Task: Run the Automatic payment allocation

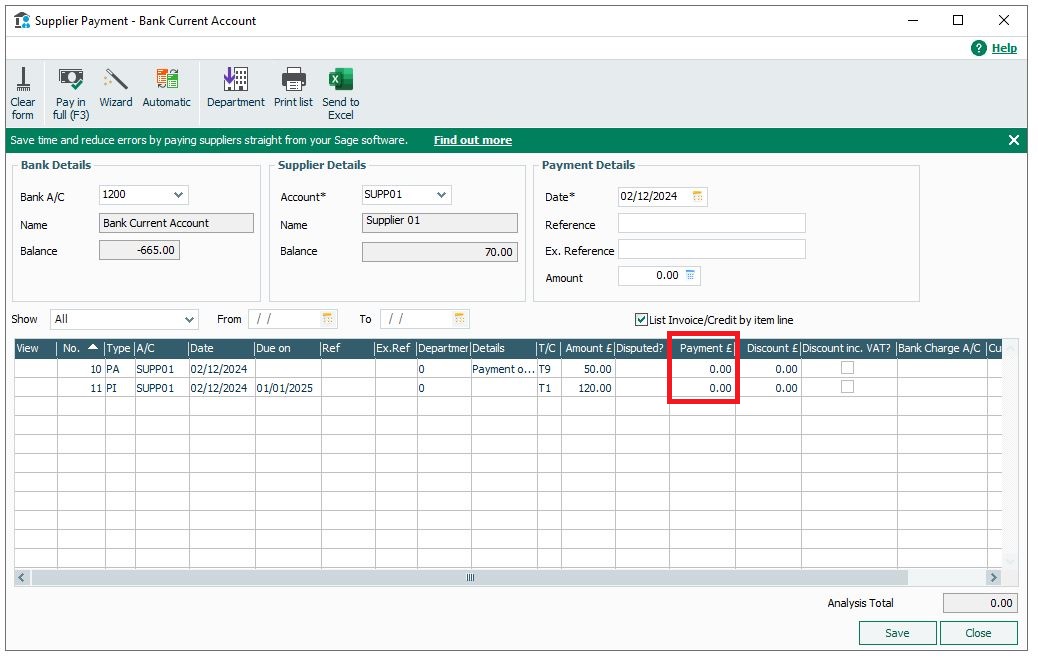Action: [x=166, y=81]
